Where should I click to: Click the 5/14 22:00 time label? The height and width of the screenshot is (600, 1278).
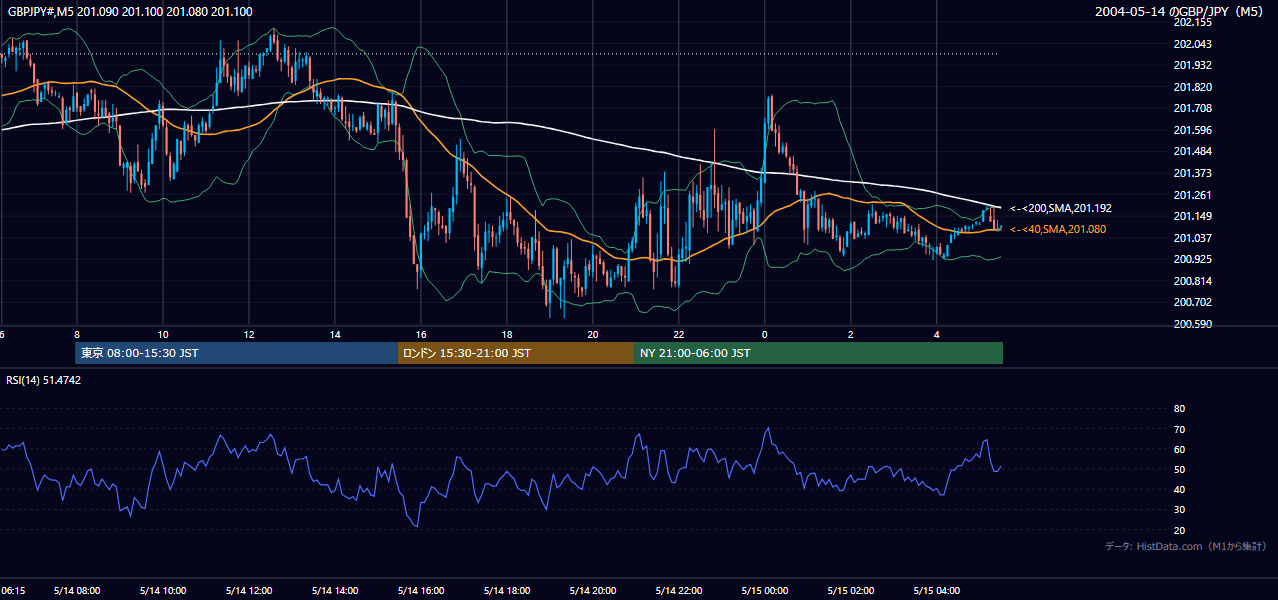coord(679,591)
